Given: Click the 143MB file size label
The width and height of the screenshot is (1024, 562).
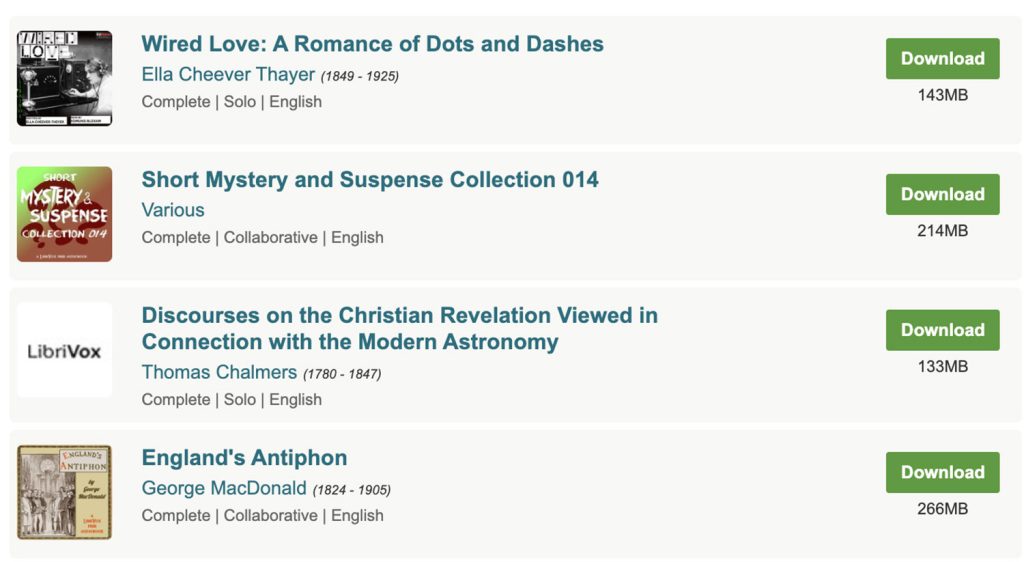Looking at the screenshot, I should click(942, 95).
